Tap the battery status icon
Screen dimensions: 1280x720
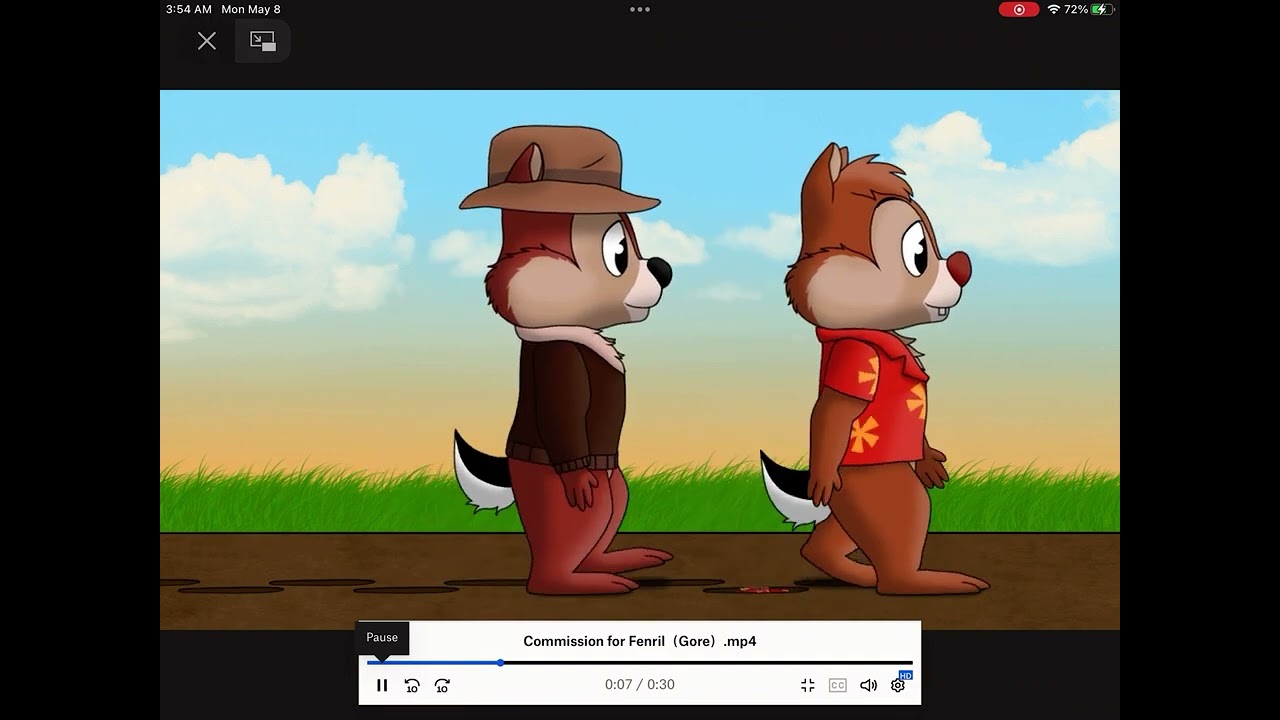1103,9
